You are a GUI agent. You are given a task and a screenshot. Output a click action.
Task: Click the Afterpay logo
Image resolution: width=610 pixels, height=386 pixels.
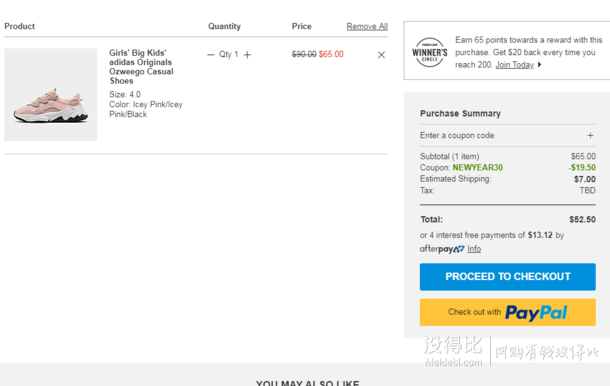[x=442, y=249]
